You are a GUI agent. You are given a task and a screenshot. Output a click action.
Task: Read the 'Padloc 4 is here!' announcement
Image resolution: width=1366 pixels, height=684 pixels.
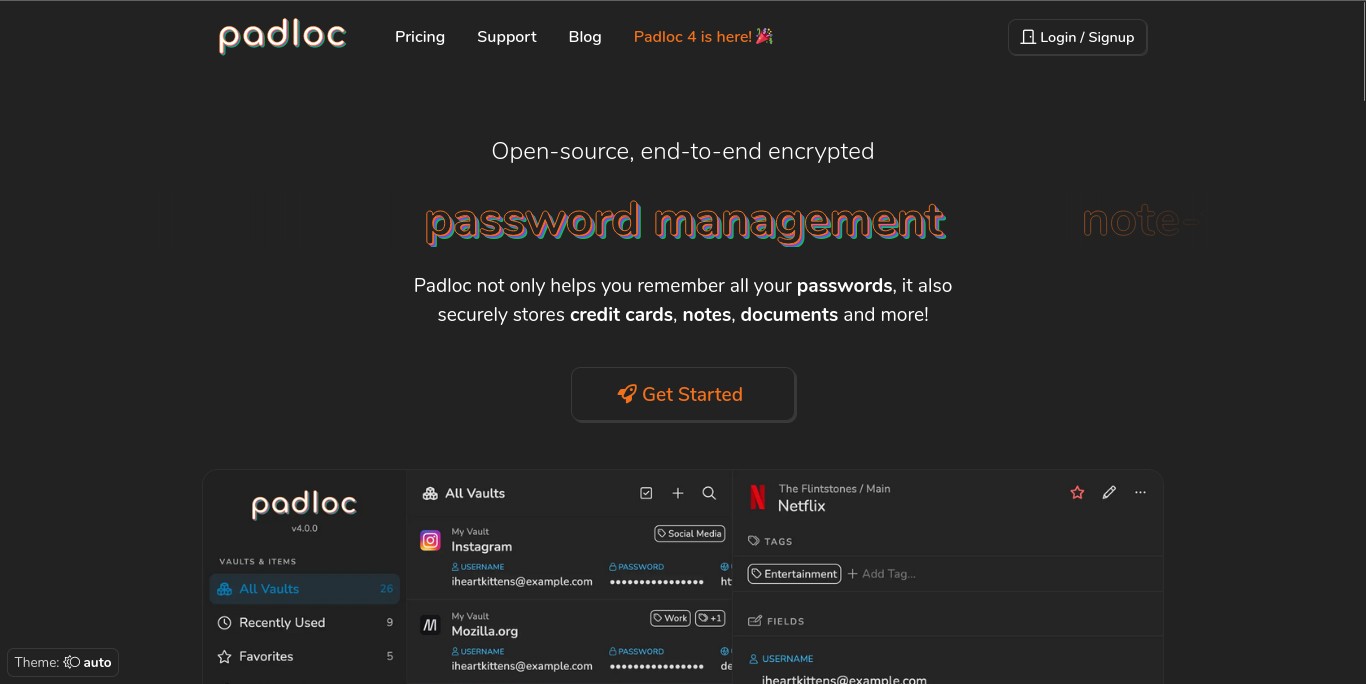tap(703, 37)
